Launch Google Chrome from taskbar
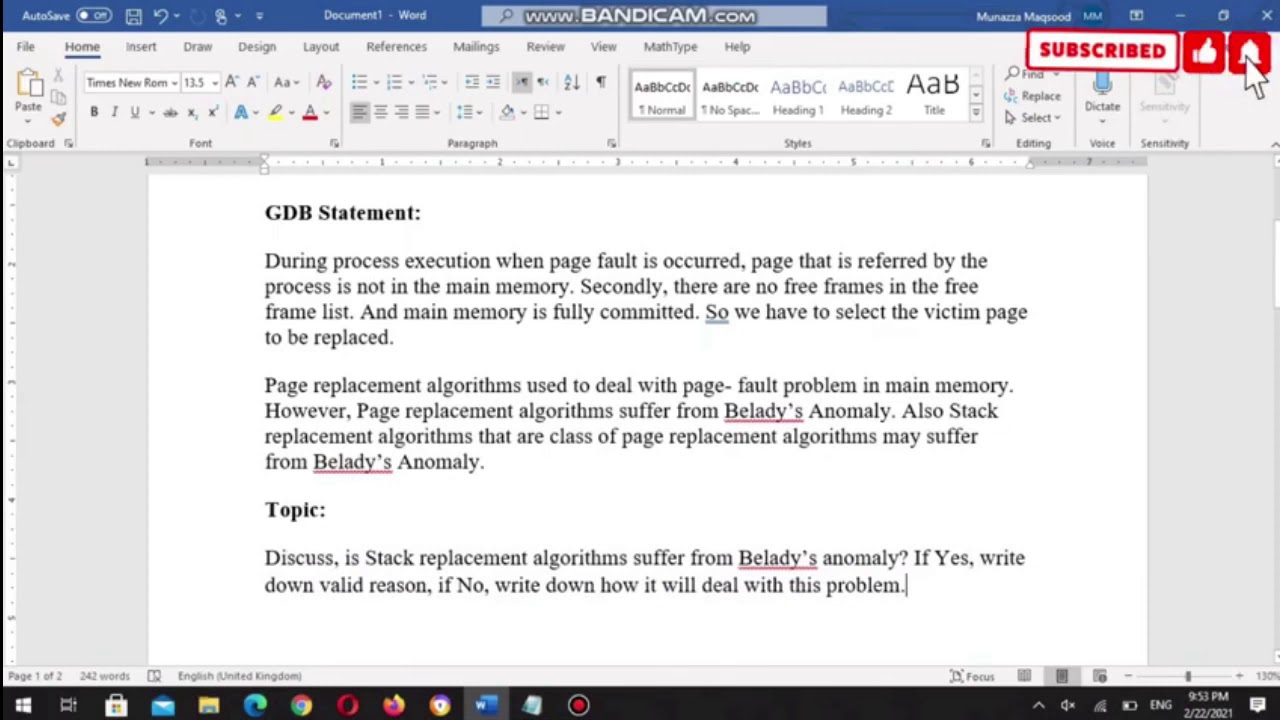The image size is (1280, 720). [x=301, y=705]
